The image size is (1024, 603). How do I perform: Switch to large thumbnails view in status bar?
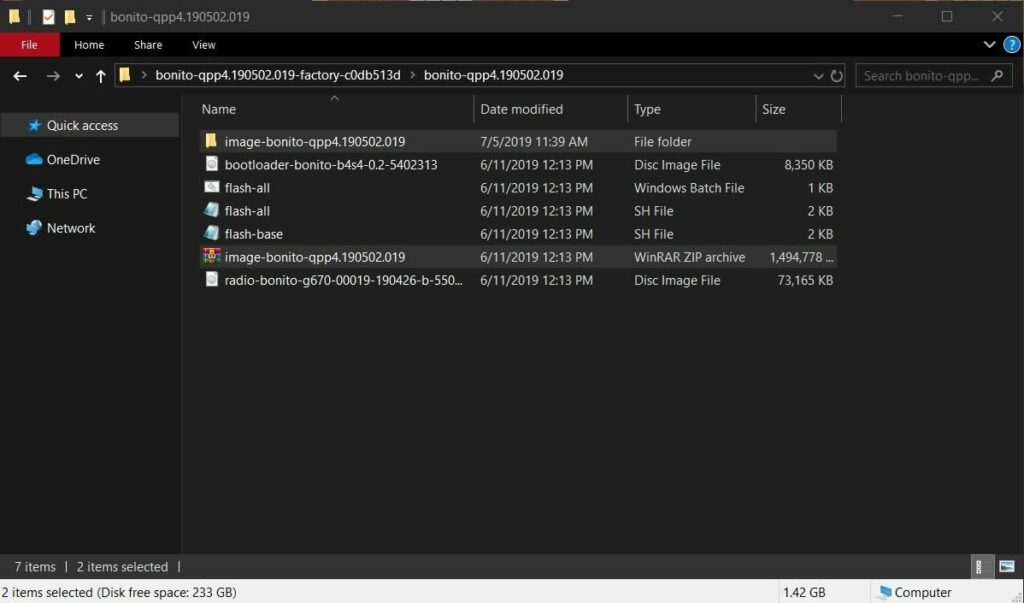[x=1006, y=566]
